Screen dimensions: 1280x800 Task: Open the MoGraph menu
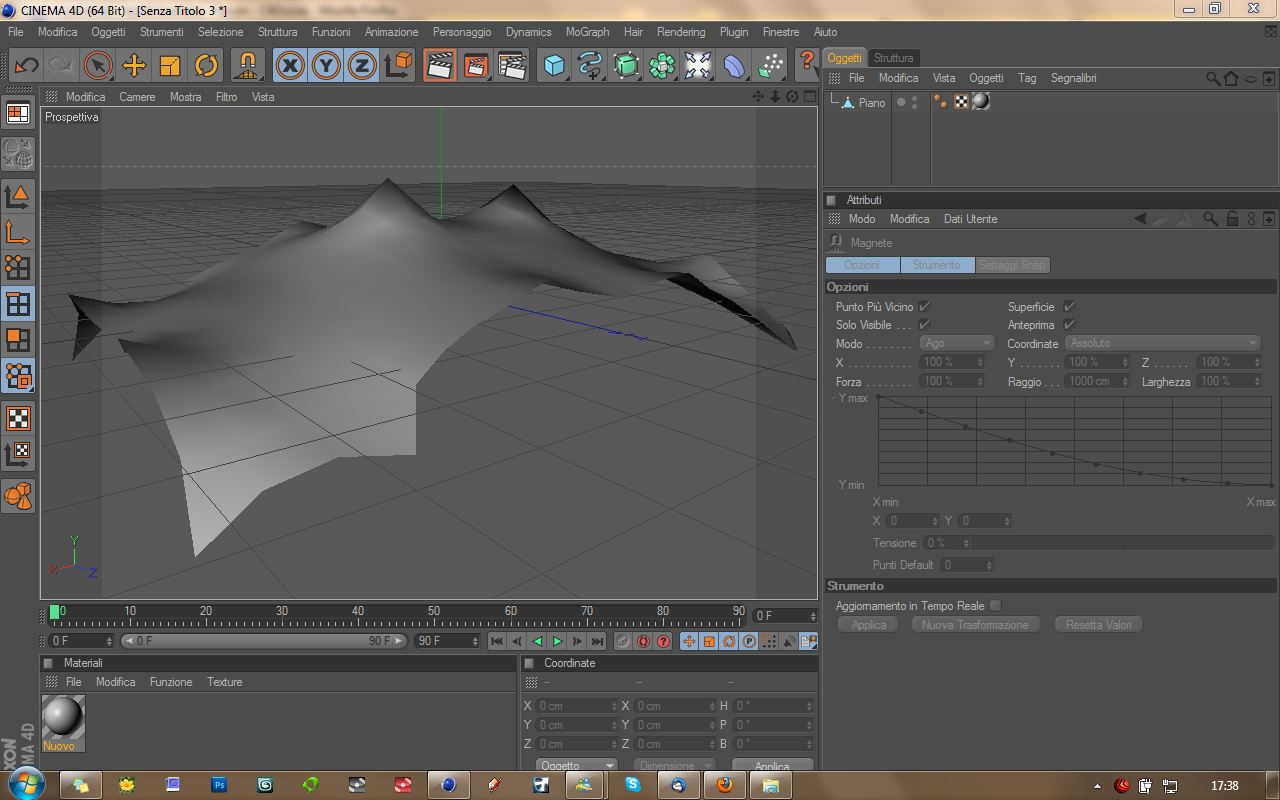[x=587, y=32]
